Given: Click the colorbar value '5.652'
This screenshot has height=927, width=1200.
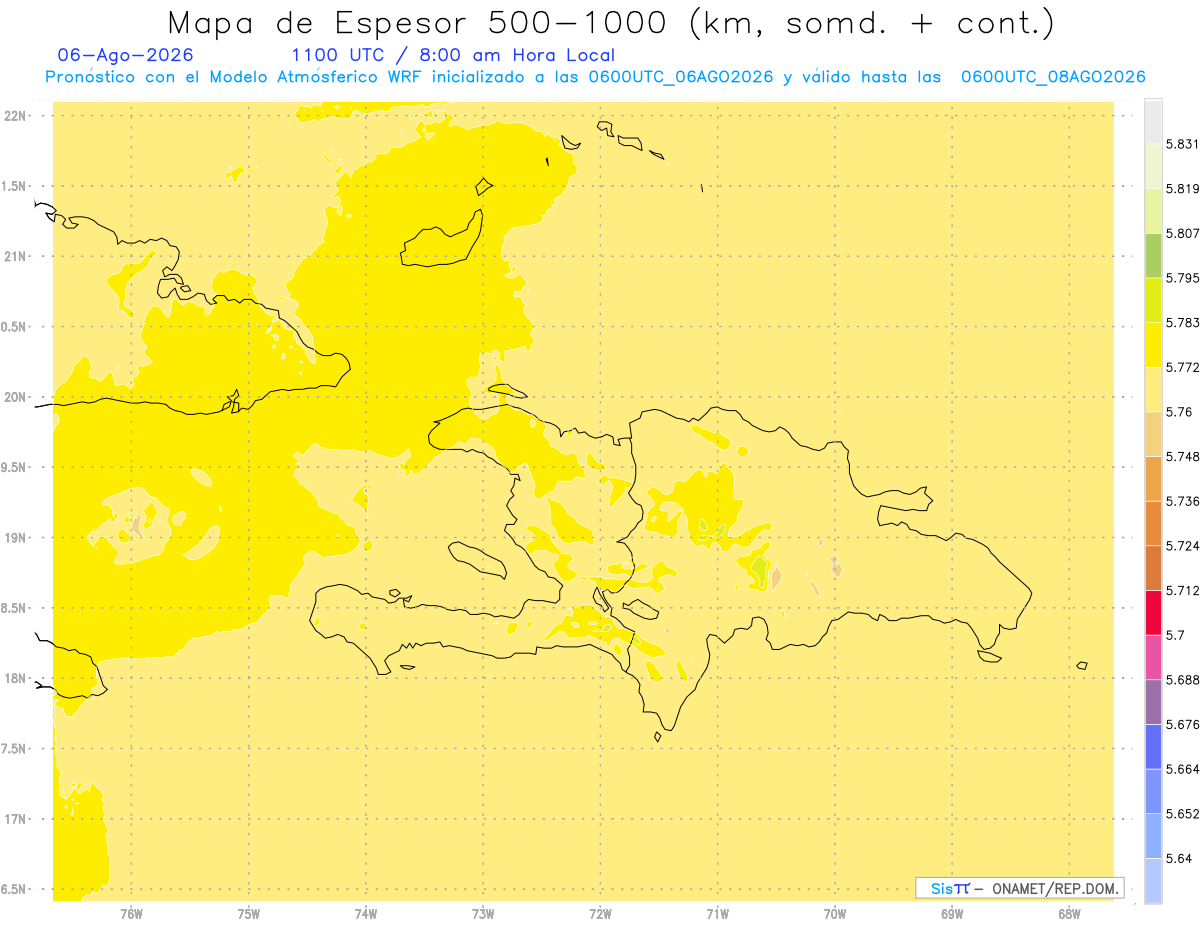Looking at the screenshot, I should tap(1182, 814).
